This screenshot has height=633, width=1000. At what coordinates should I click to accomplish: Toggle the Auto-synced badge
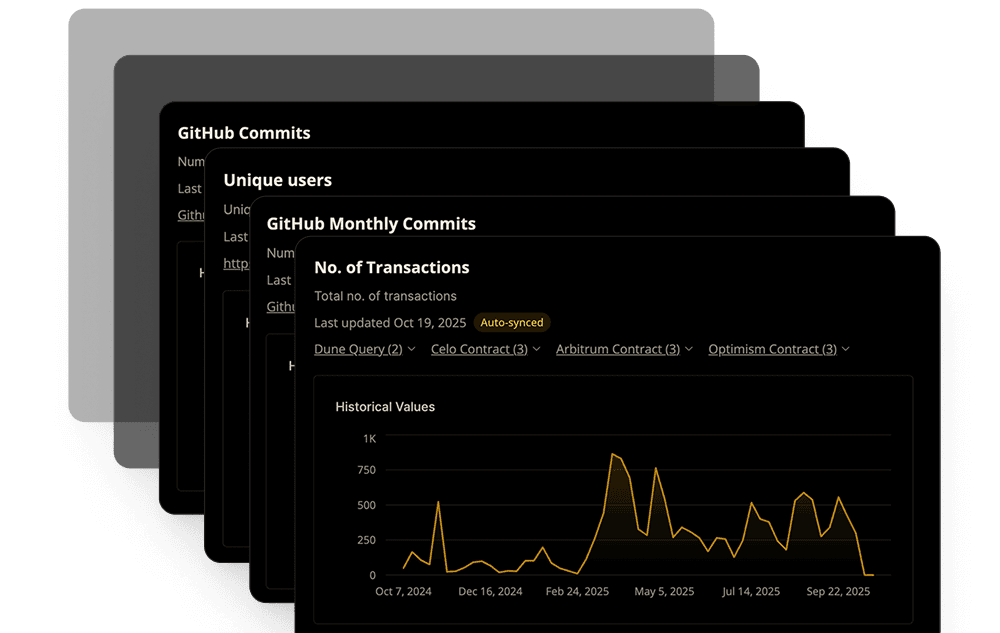[511, 322]
